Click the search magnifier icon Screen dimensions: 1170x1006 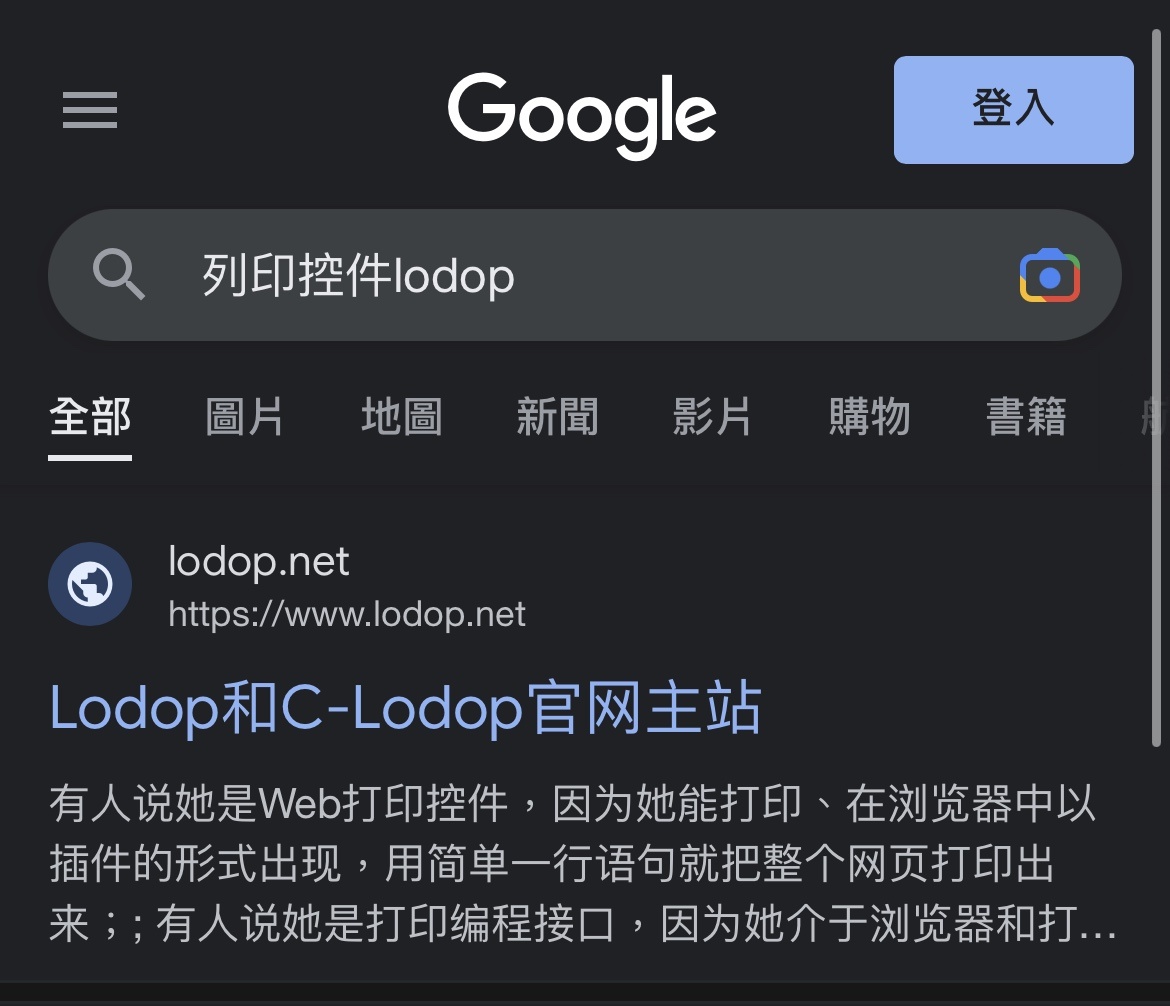pos(118,275)
